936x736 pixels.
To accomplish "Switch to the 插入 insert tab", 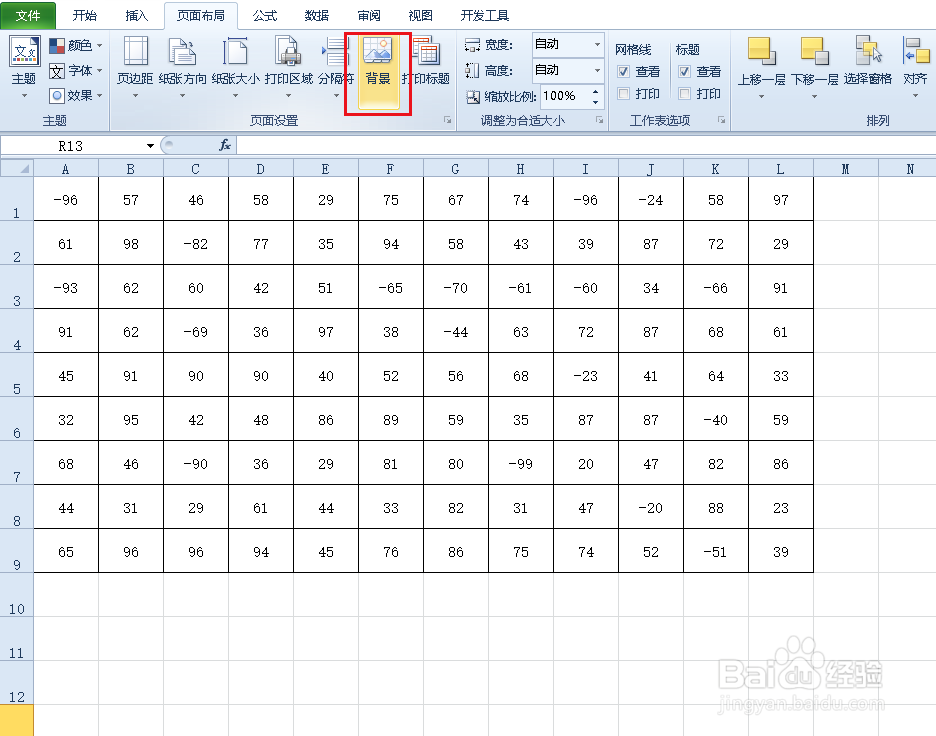I will tap(137, 16).
